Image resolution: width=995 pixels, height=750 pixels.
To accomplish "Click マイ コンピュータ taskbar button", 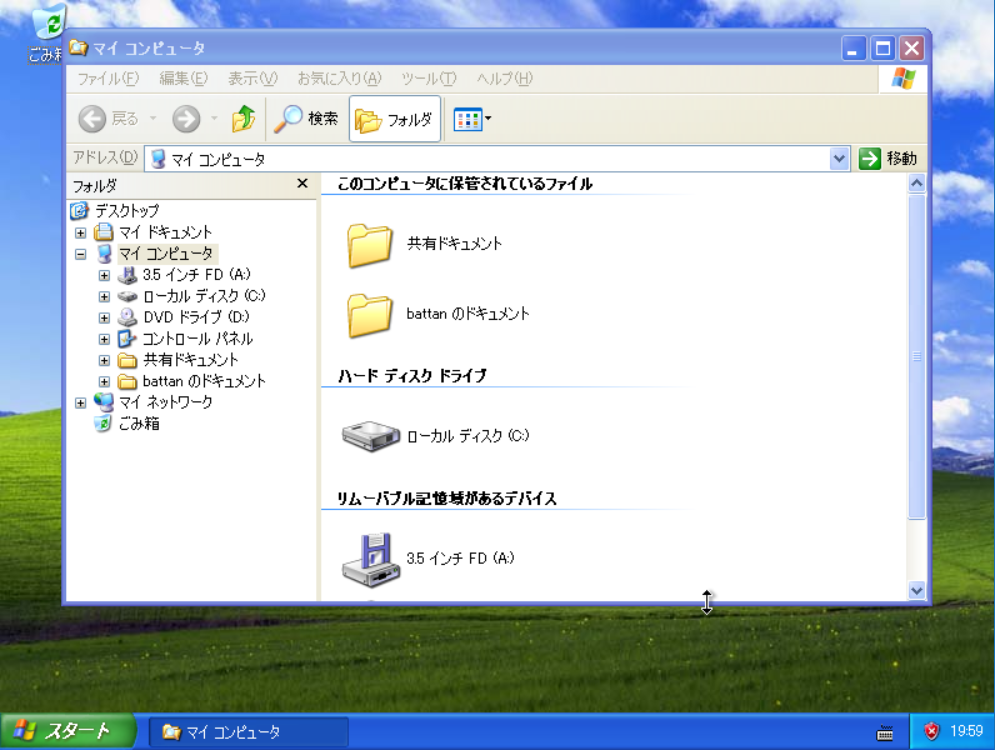I will click(248, 732).
